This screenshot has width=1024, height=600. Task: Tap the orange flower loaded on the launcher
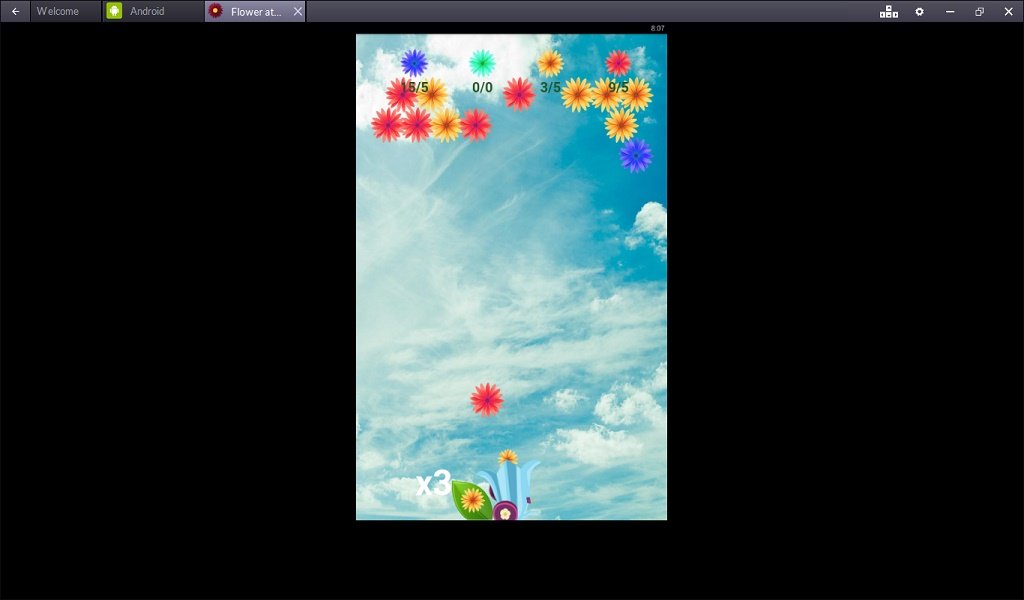coord(507,457)
